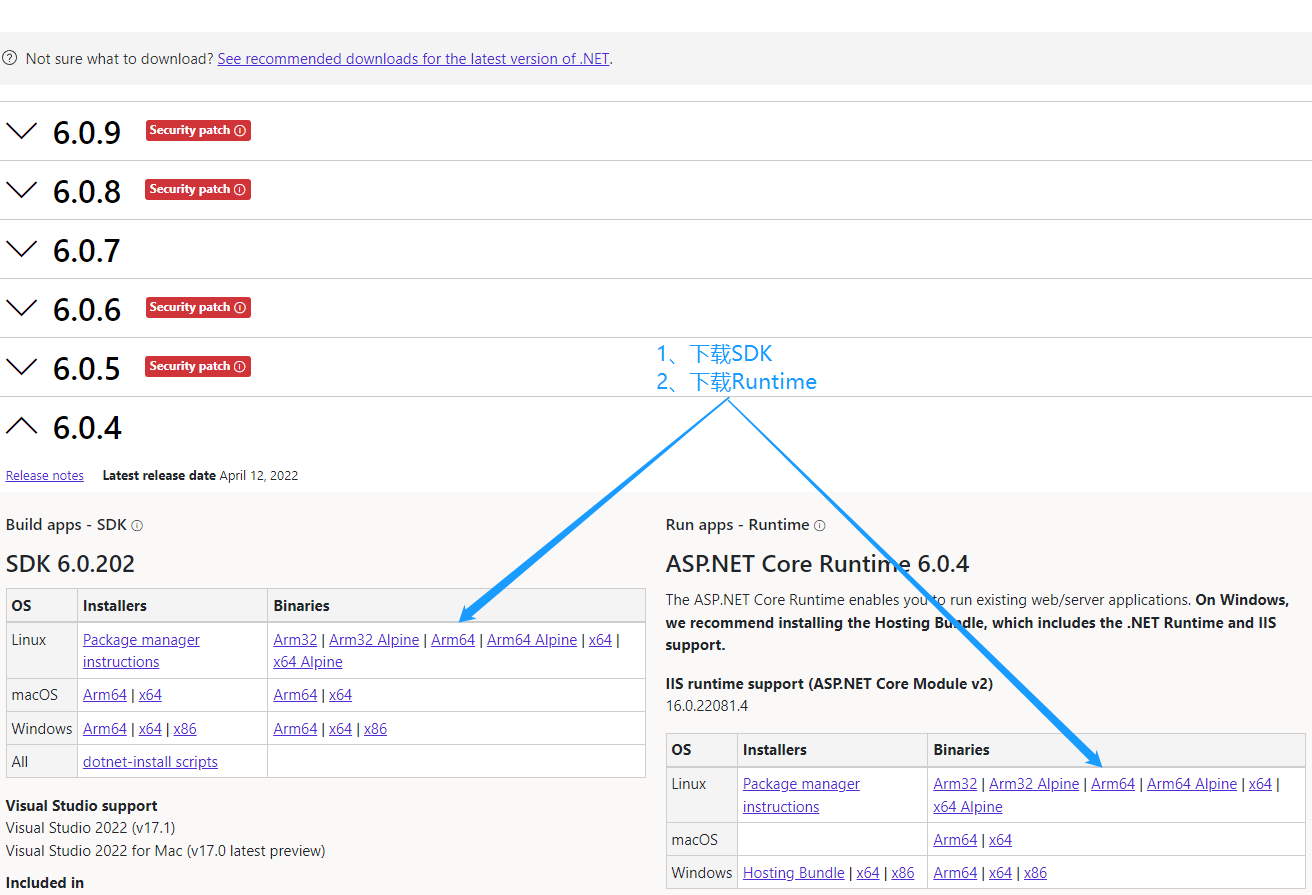Download SDK Windows x64 installer
The image size is (1312, 895).
150,729
